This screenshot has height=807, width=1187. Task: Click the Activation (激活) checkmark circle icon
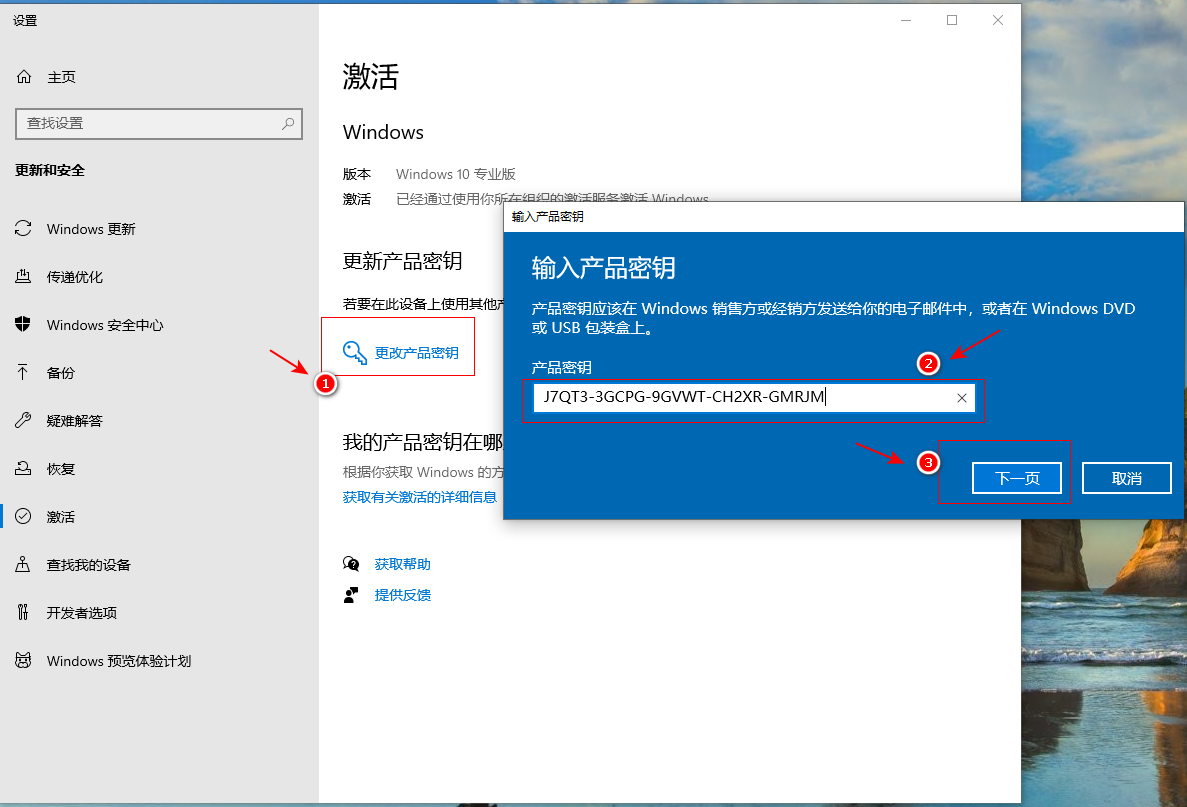pos(23,516)
